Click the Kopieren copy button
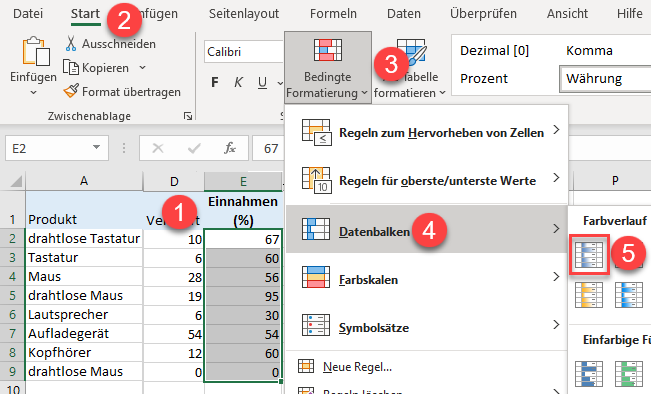Screen dimensions: 651x394 click(97, 68)
